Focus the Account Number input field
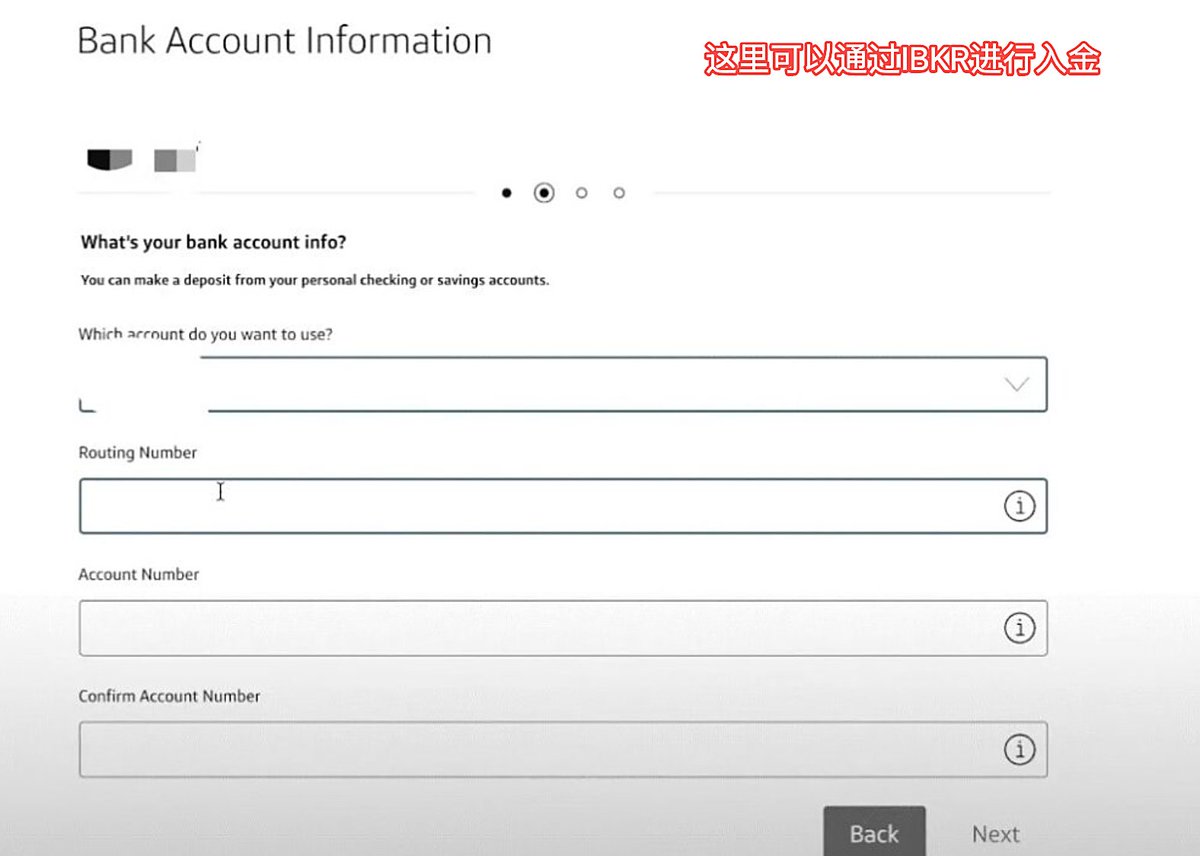 [563, 628]
